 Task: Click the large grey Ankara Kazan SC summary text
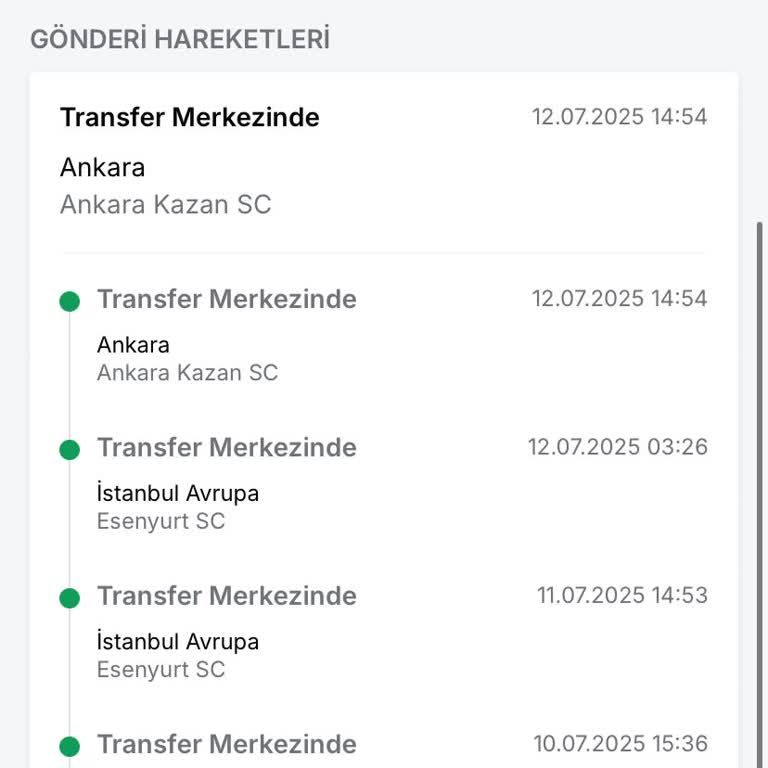[x=166, y=205]
